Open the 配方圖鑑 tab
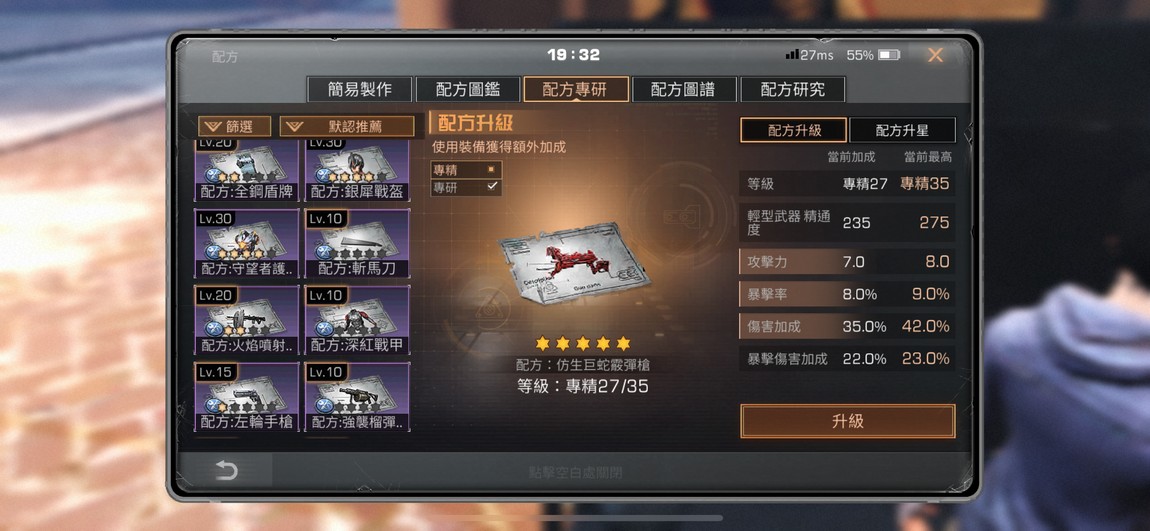This screenshot has height=531, width=1150. tap(468, 89)
